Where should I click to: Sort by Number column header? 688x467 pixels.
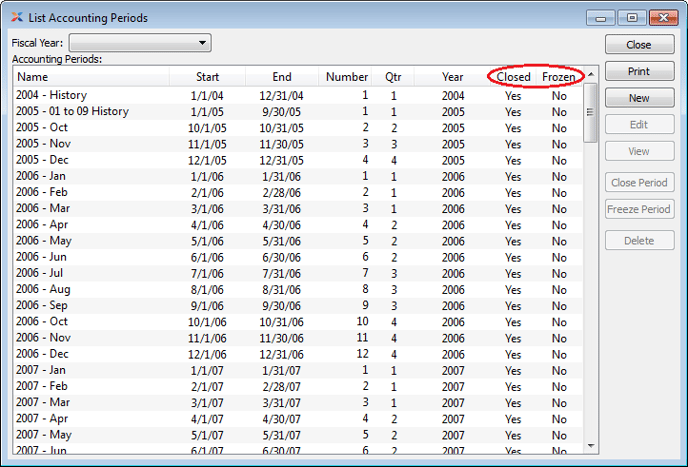(347, 77)
